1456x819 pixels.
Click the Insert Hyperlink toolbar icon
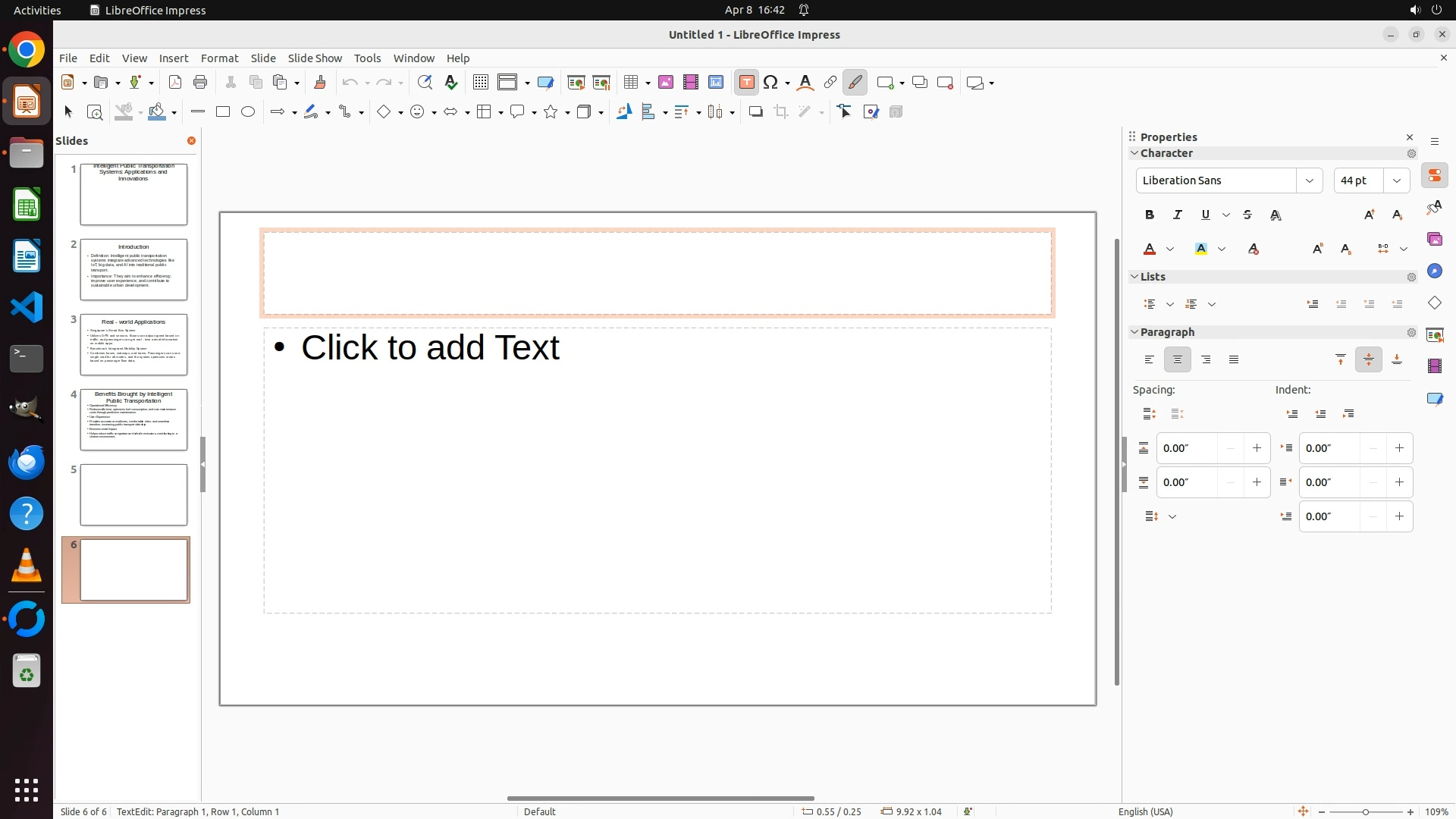pyautogui.click(x=830, y=83)
